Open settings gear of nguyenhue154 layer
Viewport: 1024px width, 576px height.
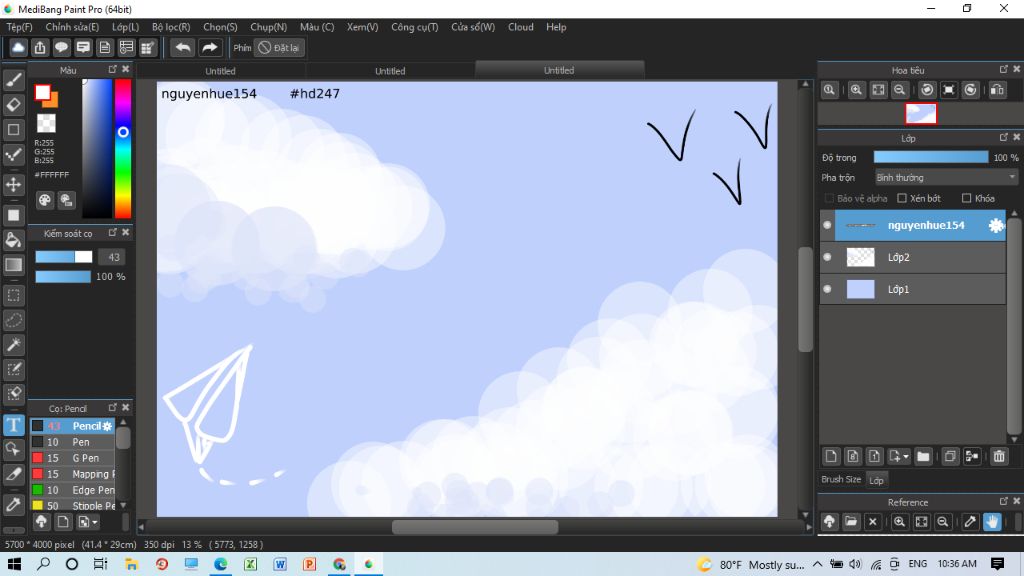995,225
